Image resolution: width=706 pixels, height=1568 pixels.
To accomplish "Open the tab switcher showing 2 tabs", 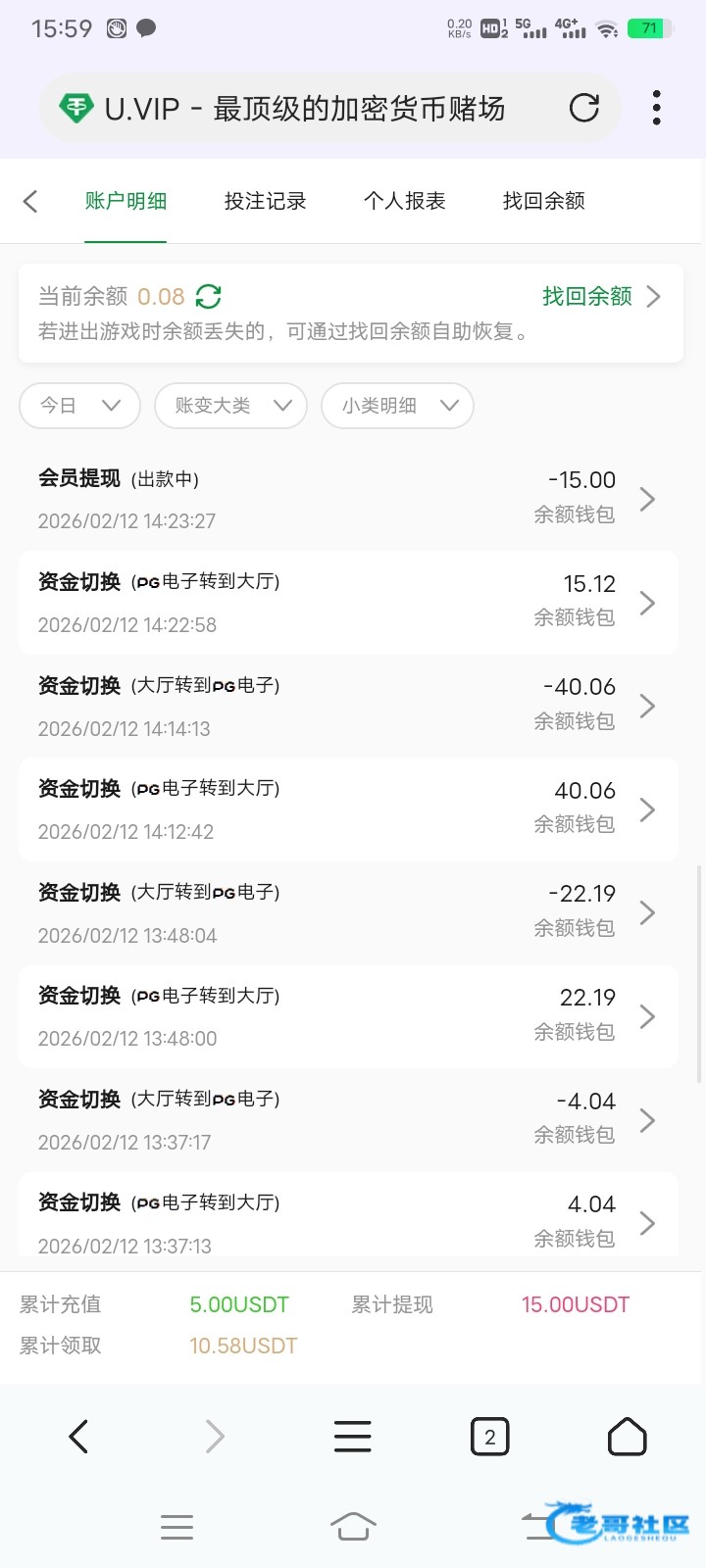I will (489, 1437).
